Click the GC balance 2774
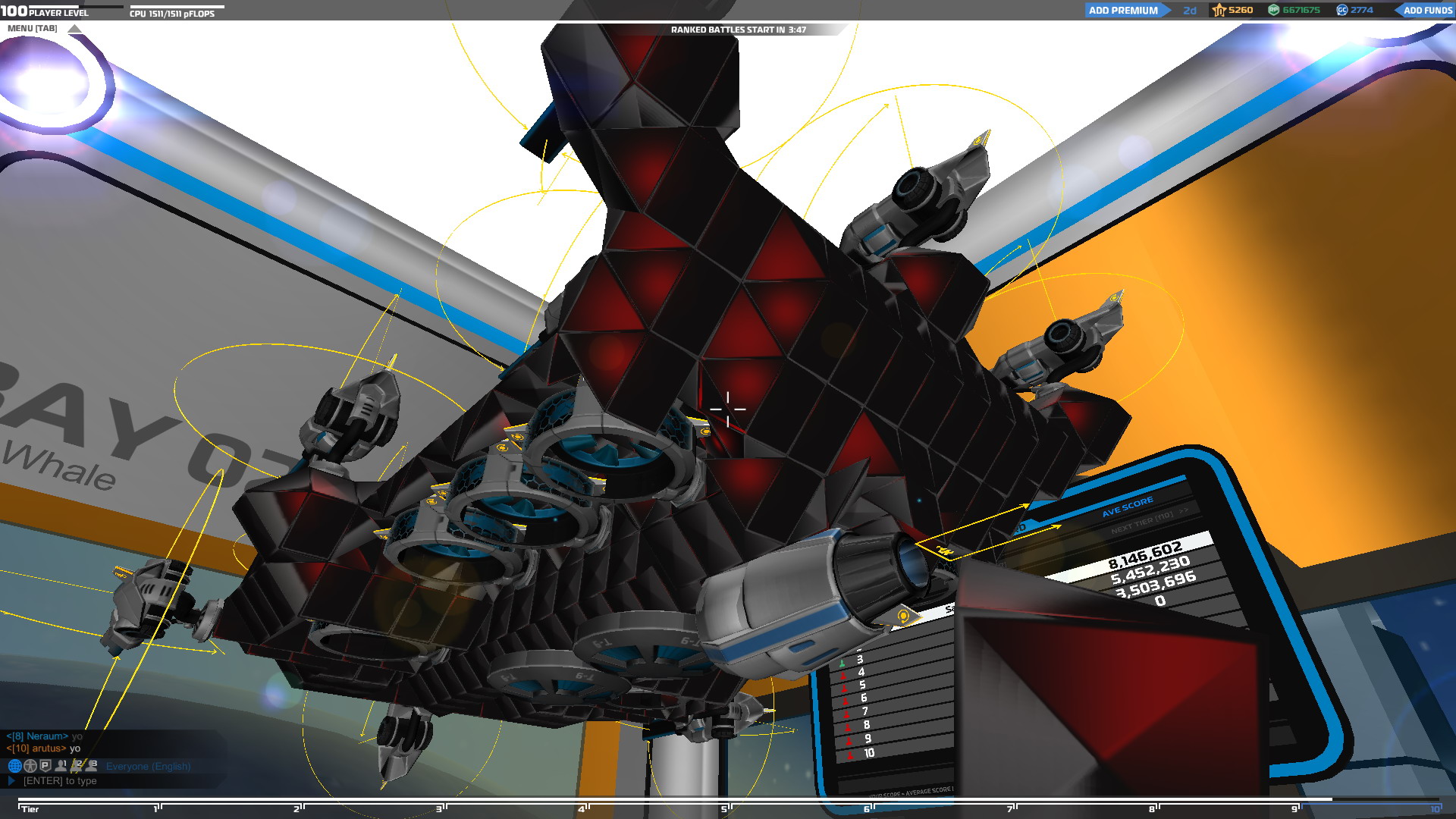 pyautogui.click(x=1362, y=10)
